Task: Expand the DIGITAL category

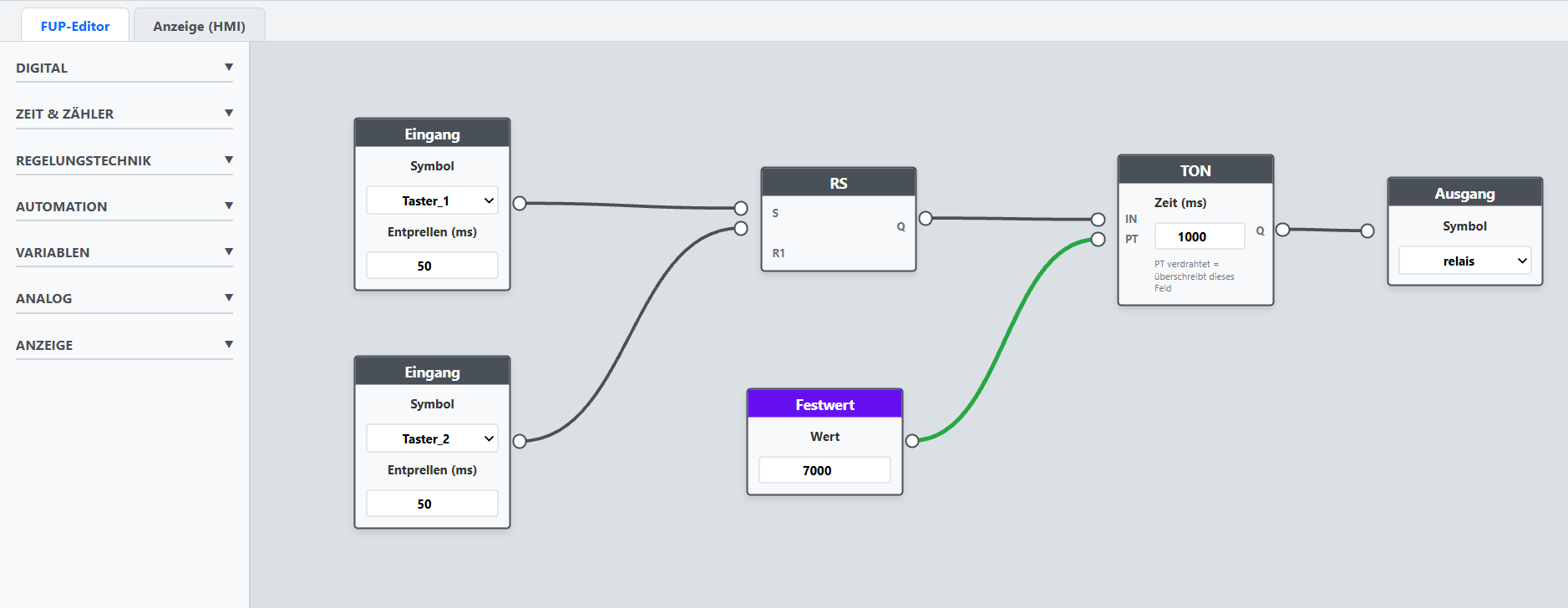Action: coord(124,68)
